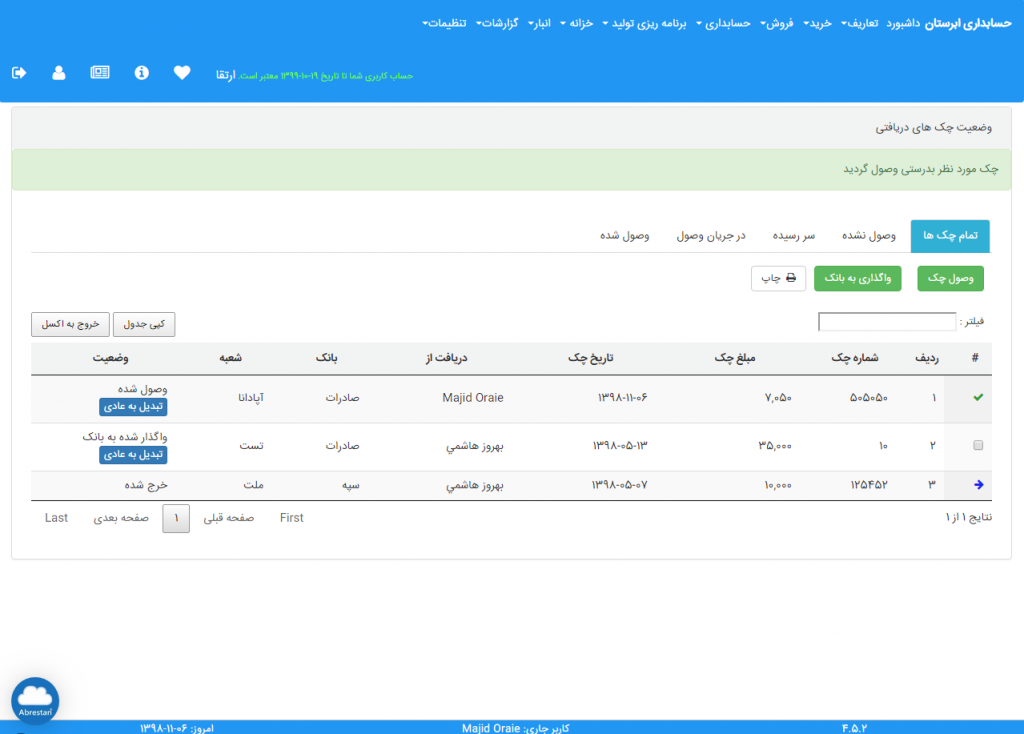The image size is (1024, 734).
Task: Expand the انبار dropdown menu
Action: pos(539,24)
